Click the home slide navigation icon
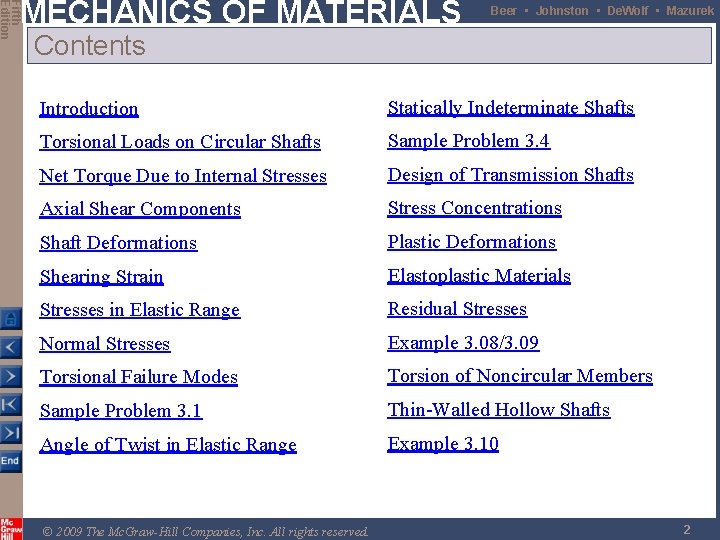This screenshot has width=720, height=540. click(x=11, y=319)
